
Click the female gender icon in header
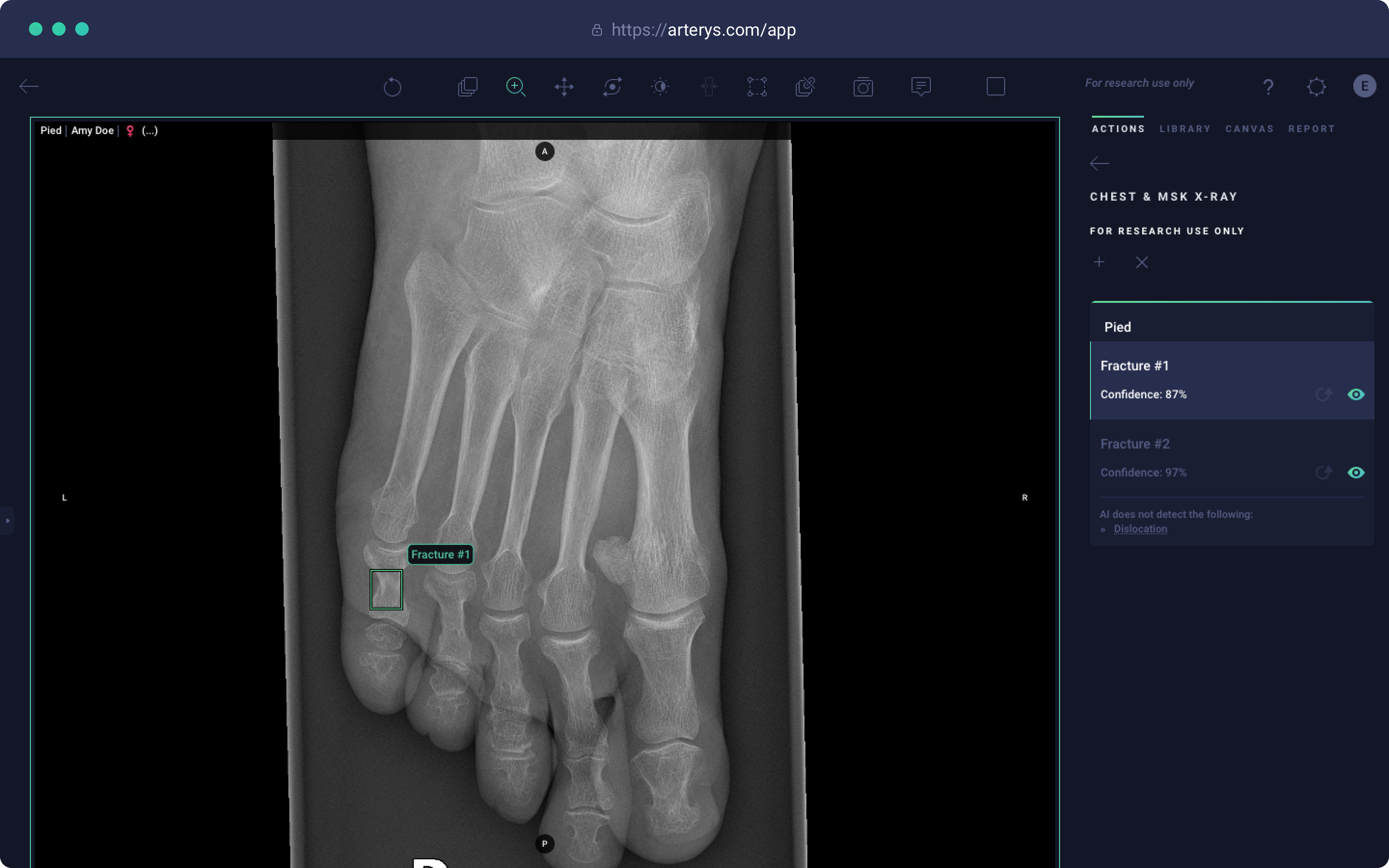[x=130, y=131]
